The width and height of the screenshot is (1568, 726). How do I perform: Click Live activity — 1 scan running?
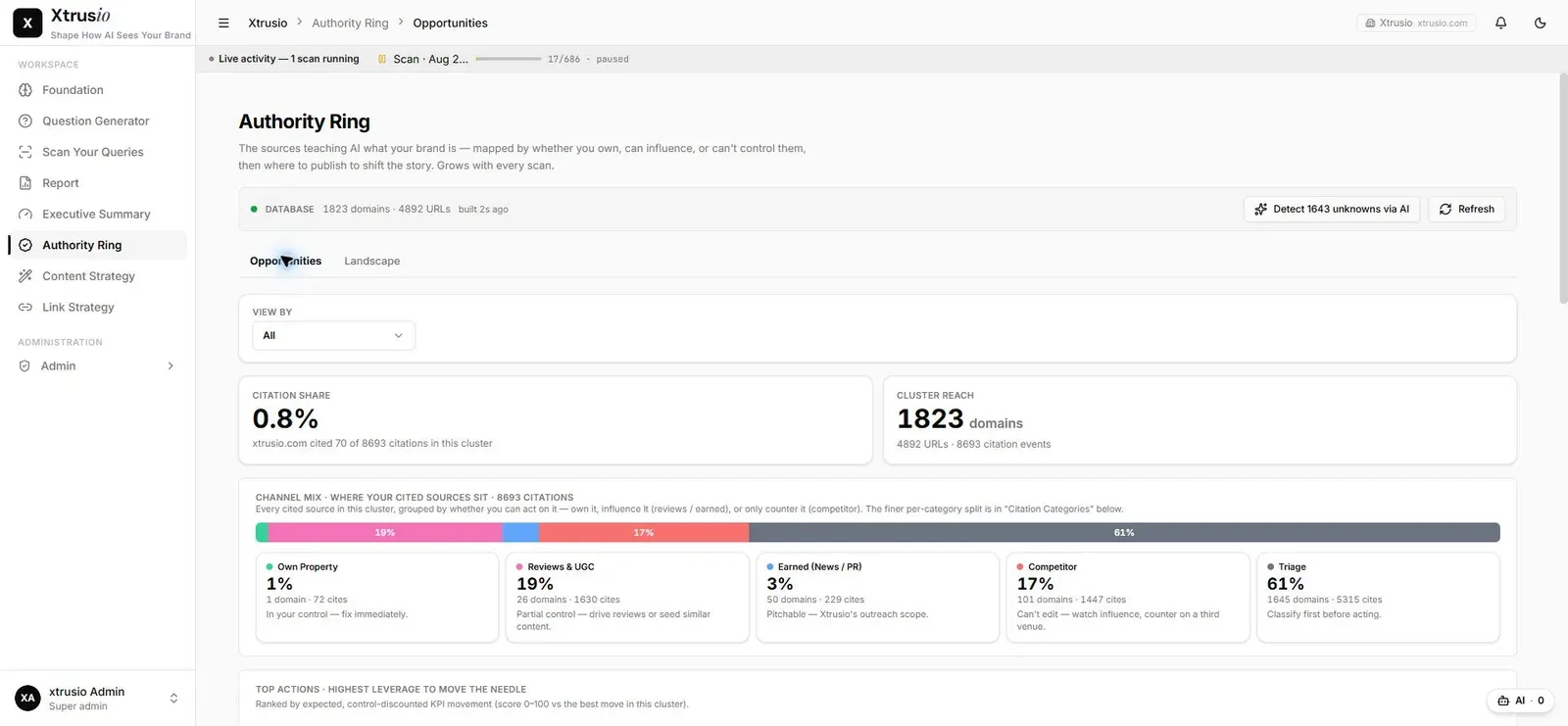tap(288, 60)
